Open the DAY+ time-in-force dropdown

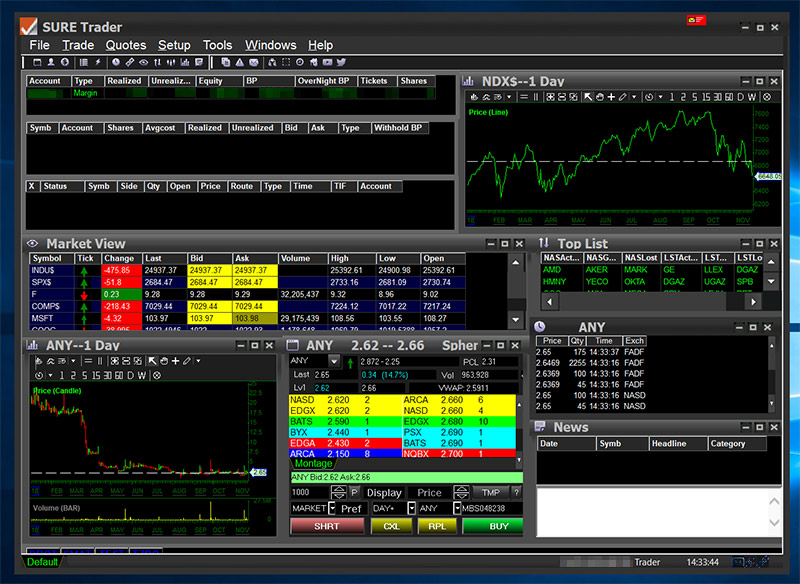[411, 510]
